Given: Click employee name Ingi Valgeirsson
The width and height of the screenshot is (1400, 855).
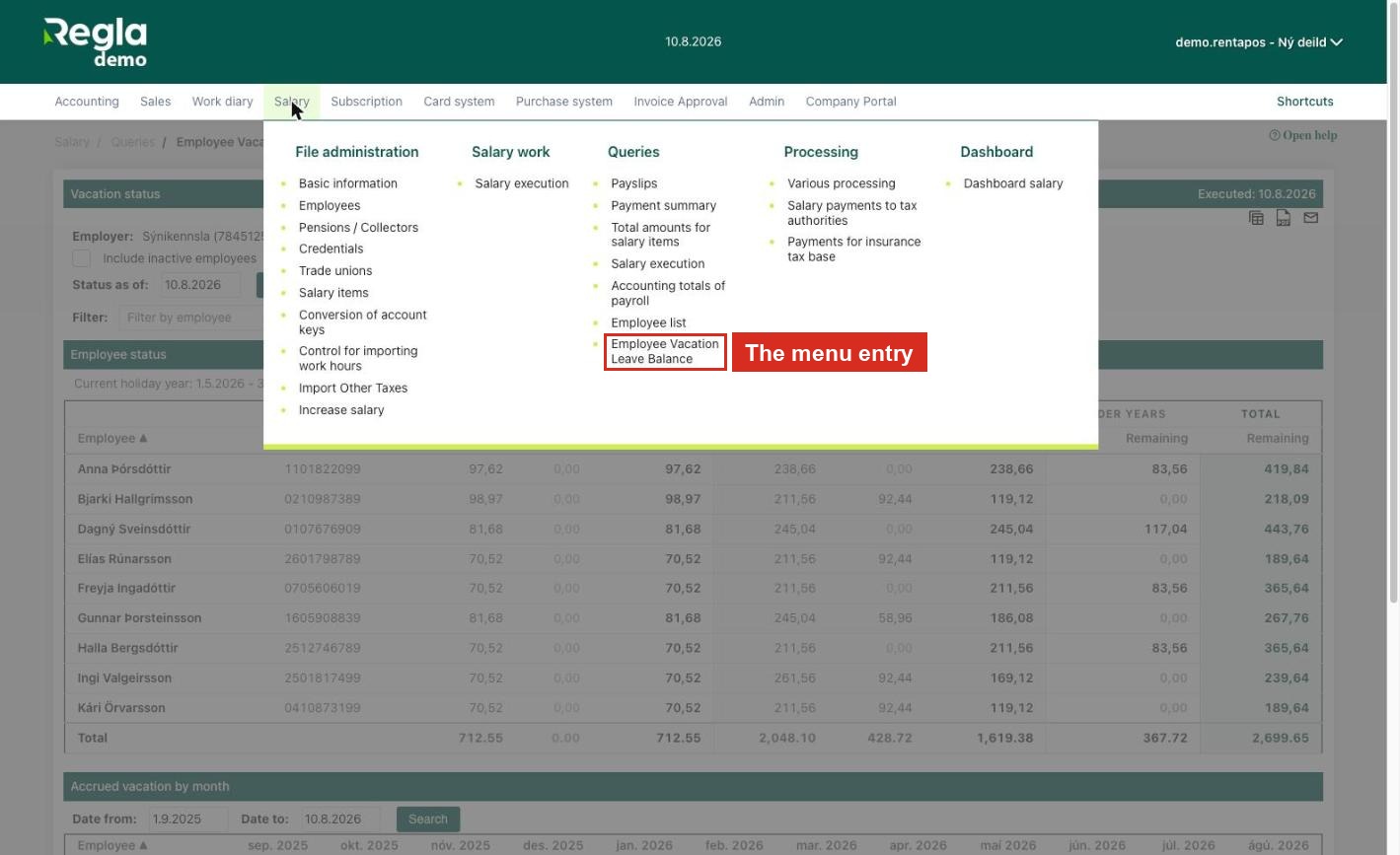Looking at the screenshot, I should point(124,678).
